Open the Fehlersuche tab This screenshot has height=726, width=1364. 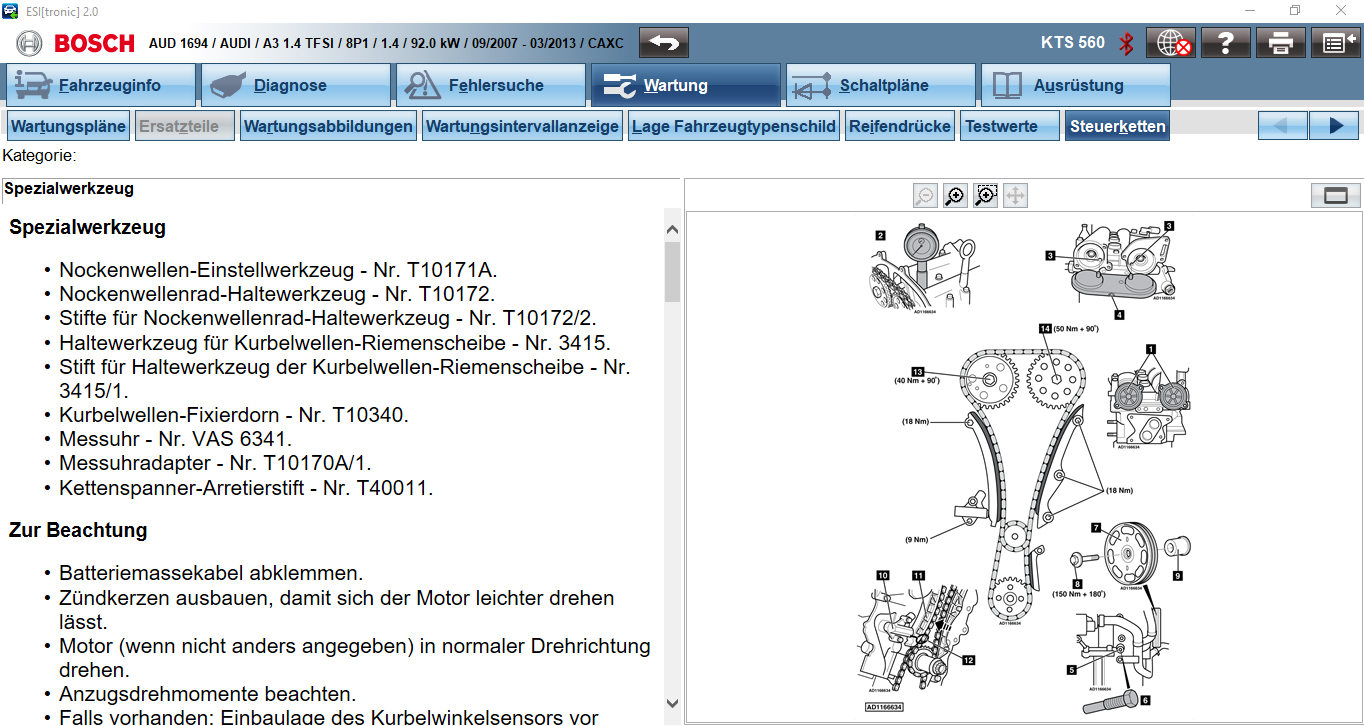click(490, 86)
